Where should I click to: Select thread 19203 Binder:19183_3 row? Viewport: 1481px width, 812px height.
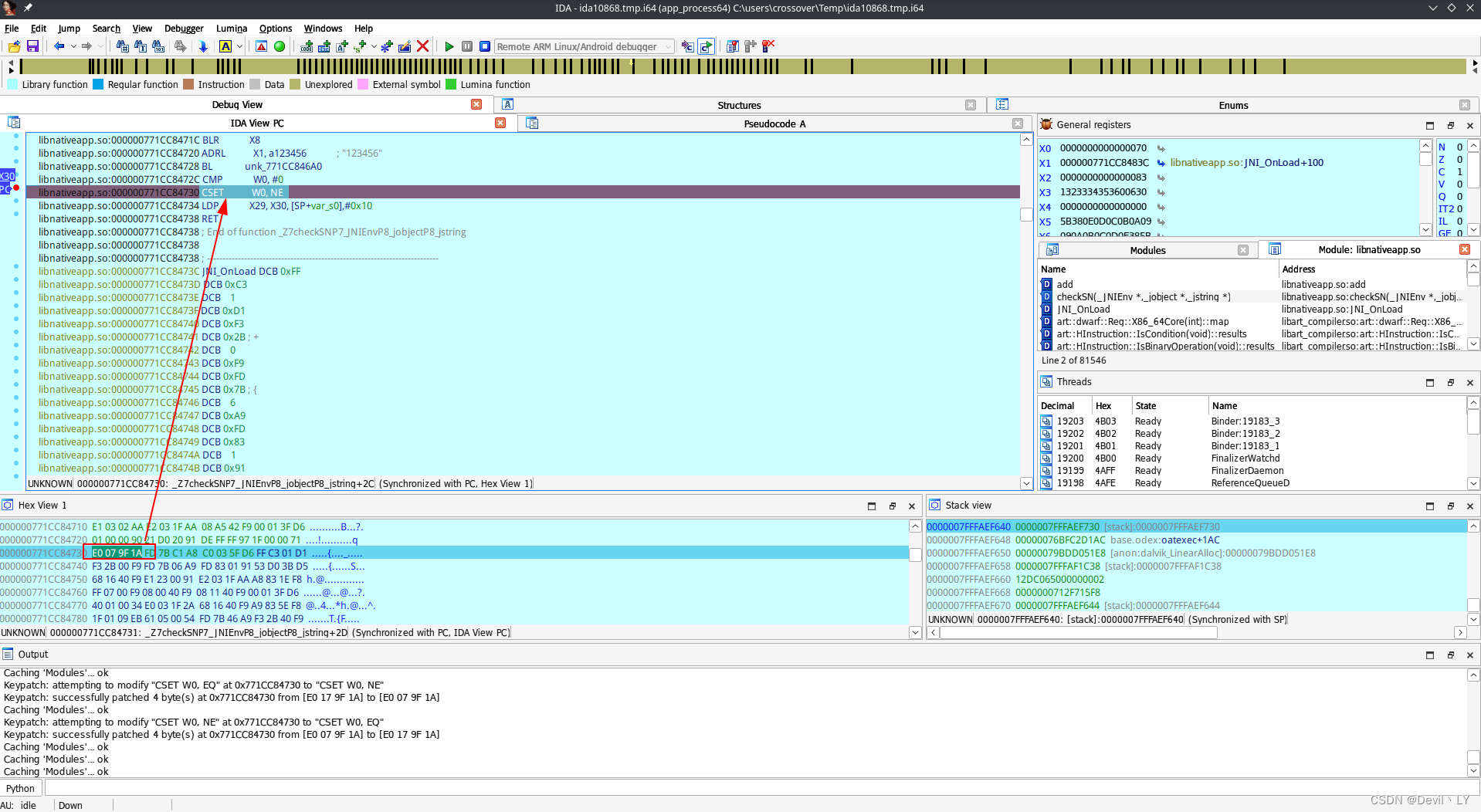(x=1252, y=421)
